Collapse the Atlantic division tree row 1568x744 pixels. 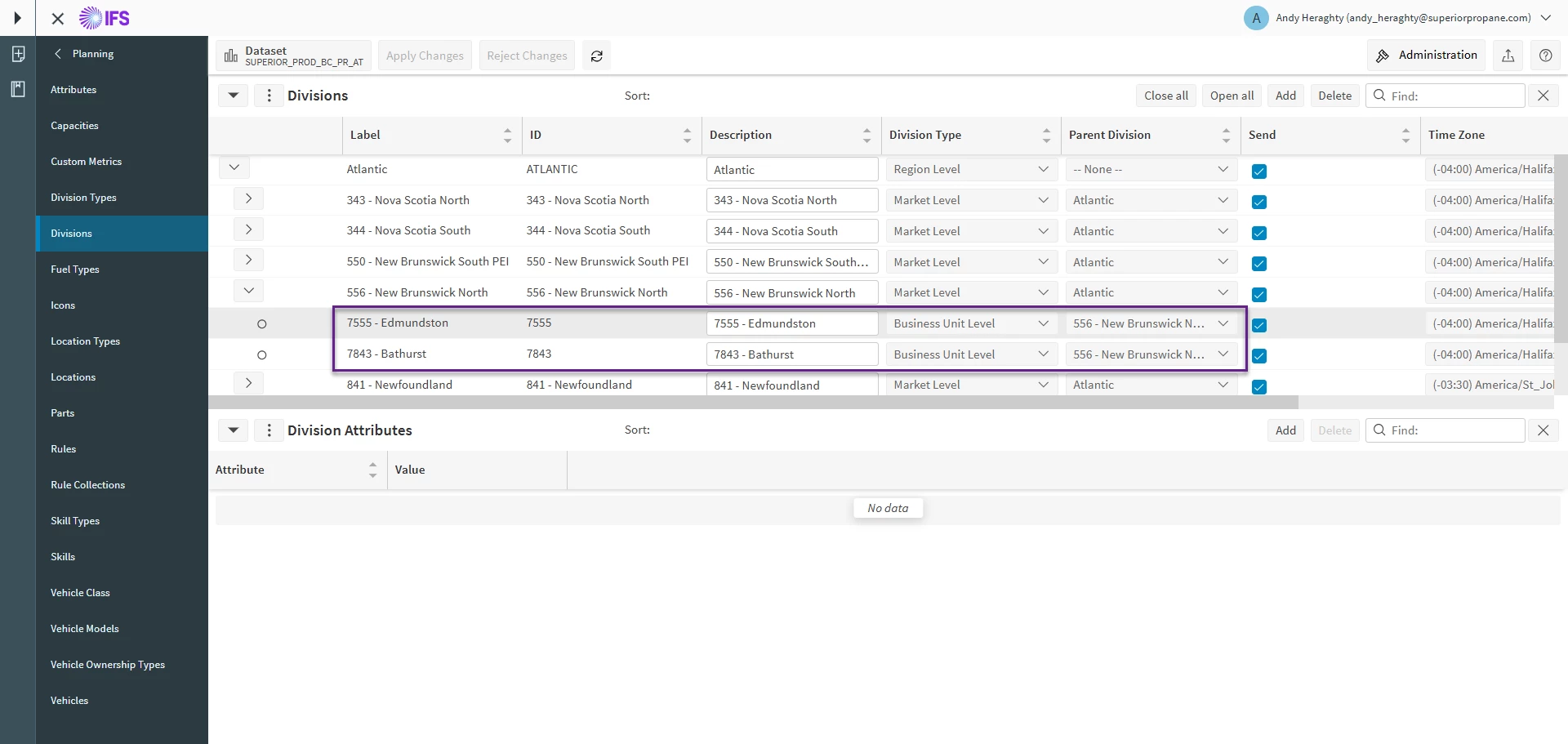coord(234,167)
